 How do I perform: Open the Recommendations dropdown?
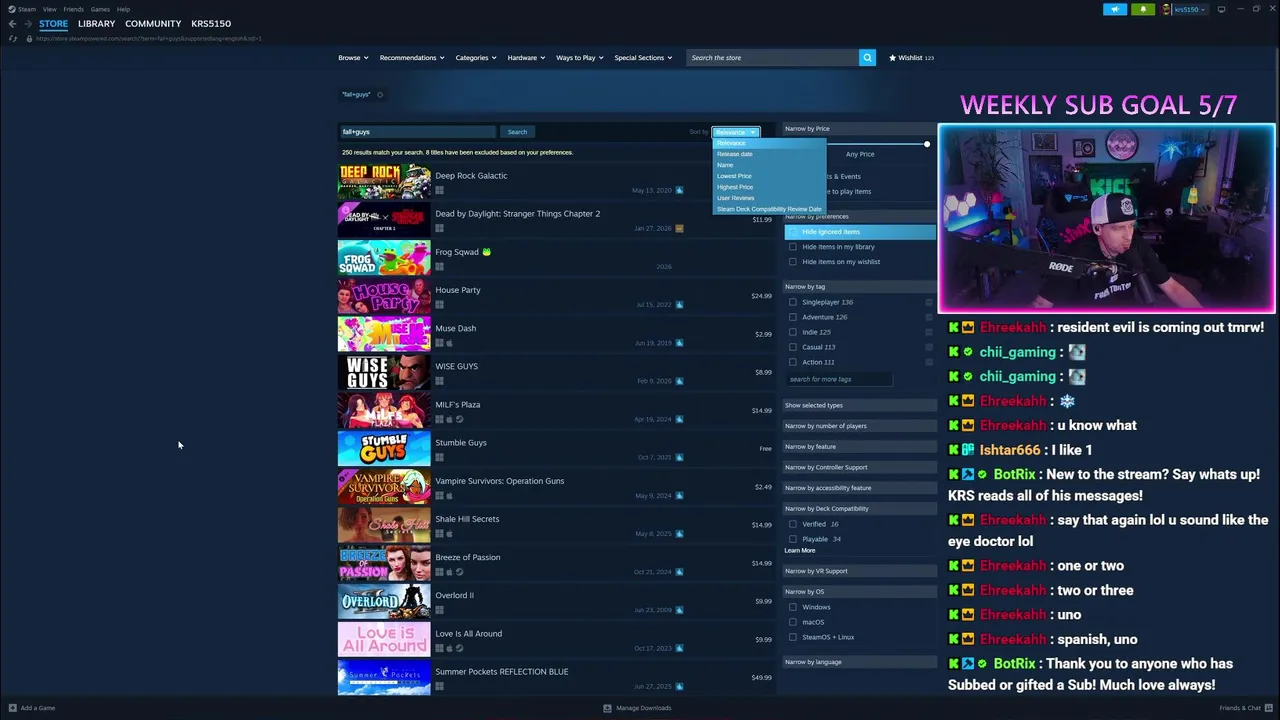pos(412,58)
